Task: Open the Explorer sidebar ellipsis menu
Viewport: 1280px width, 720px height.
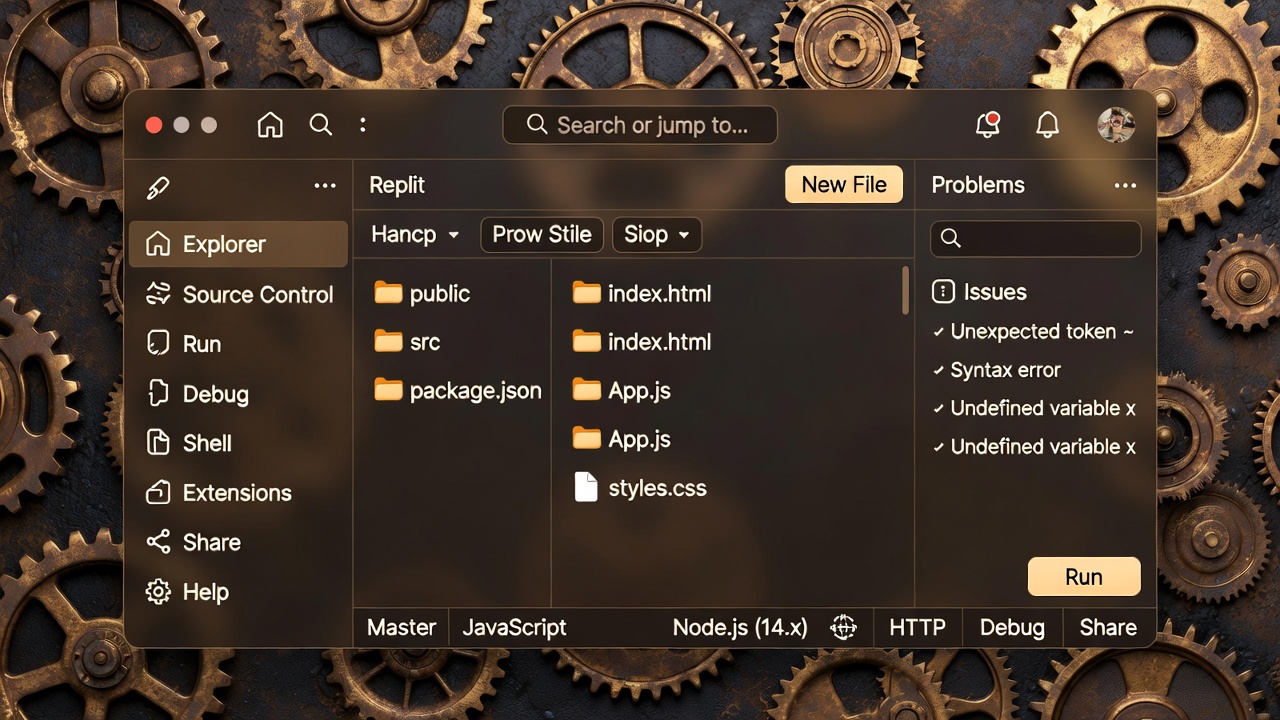Action: (323, 185)
